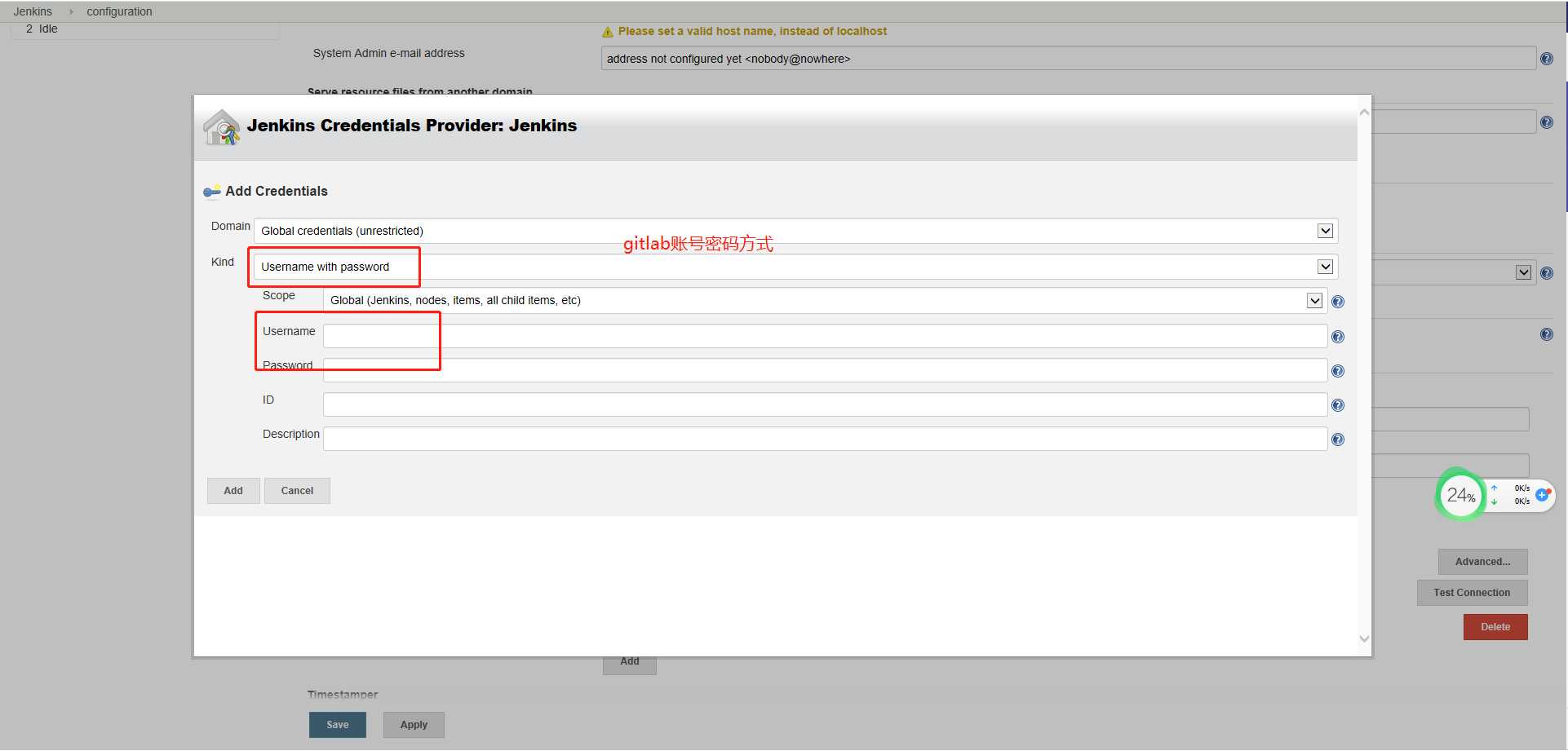Screen dimensions: 1568x751
Task: Open help for System Admin e-mail address
Action: click(1547, 59)
